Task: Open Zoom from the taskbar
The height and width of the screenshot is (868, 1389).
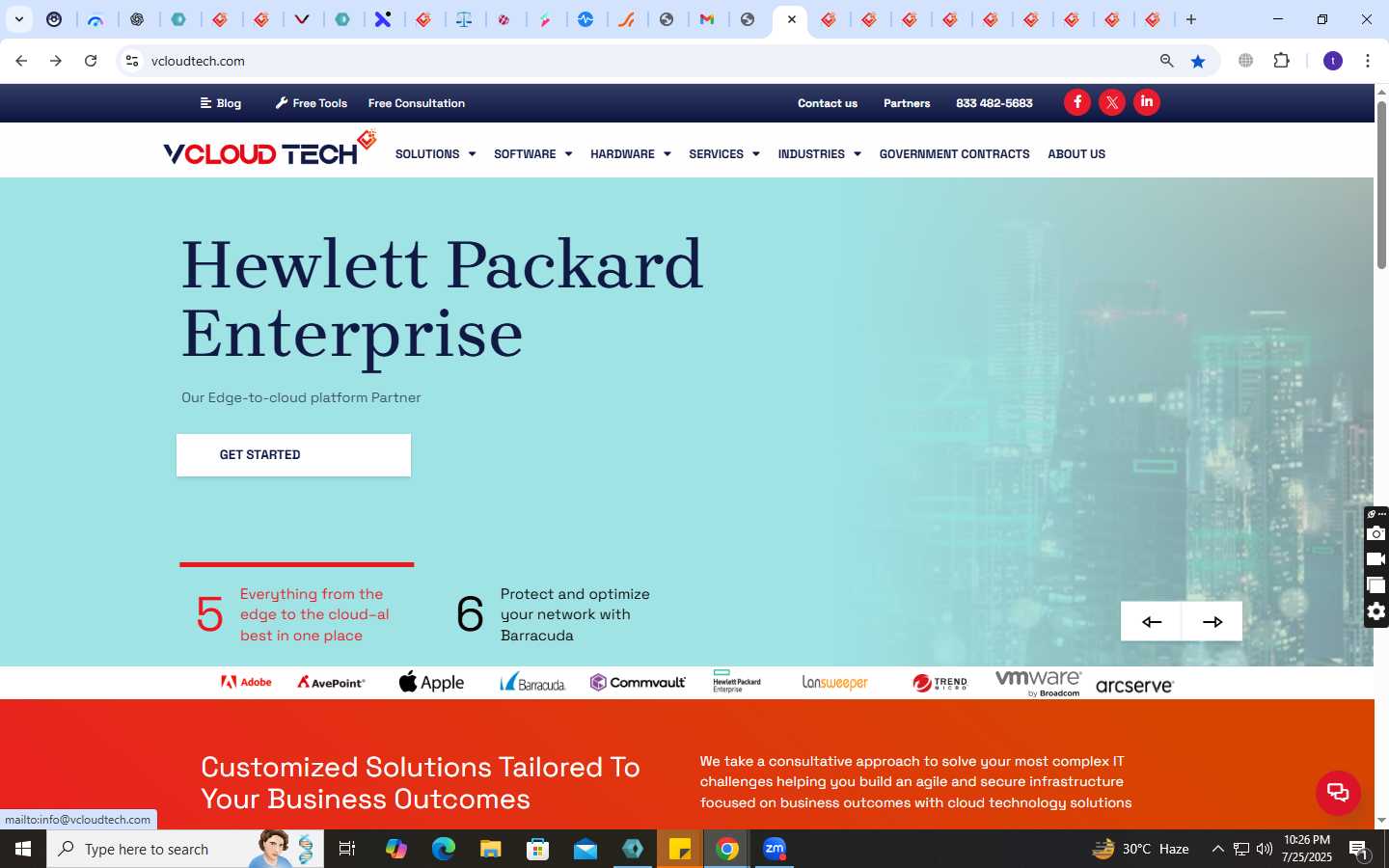Action: [775, 849]
